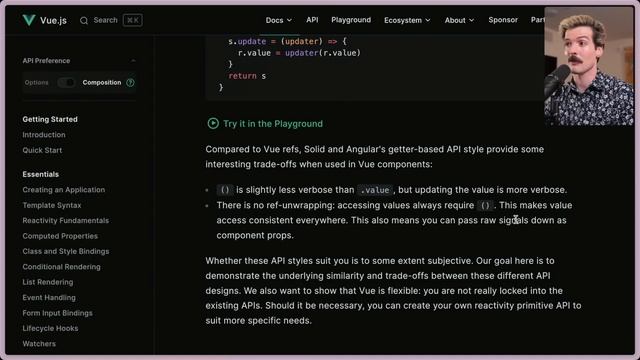640x360 pixels.
Task: Open Event Handling page
Action: [x=49, y=298]
